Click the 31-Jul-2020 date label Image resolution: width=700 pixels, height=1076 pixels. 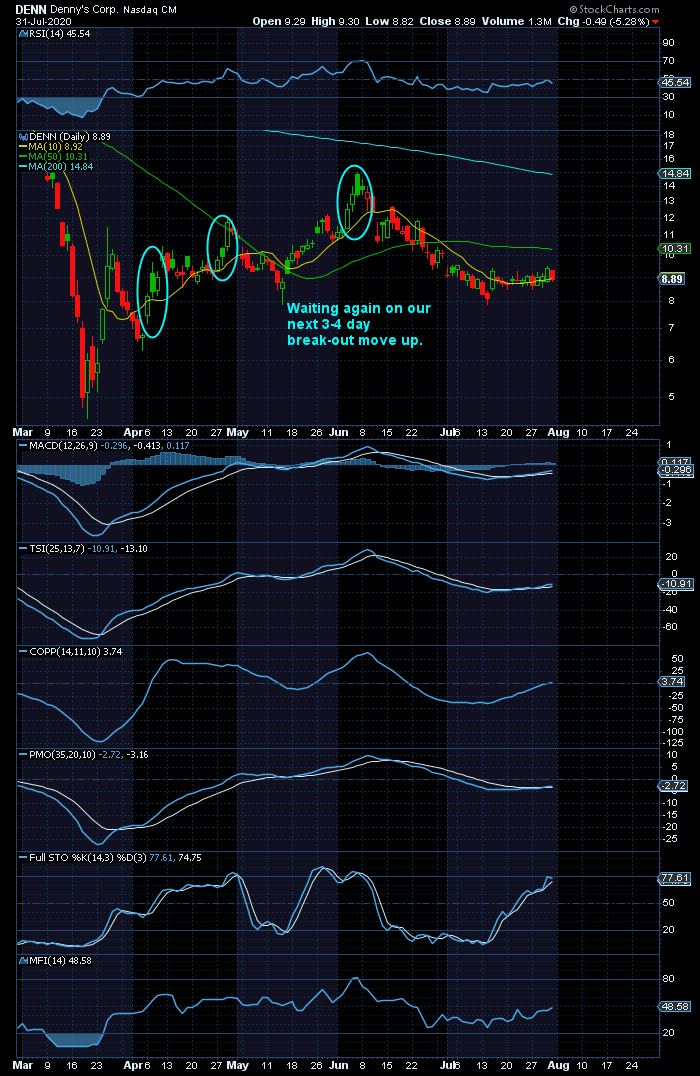pos(44,21)
